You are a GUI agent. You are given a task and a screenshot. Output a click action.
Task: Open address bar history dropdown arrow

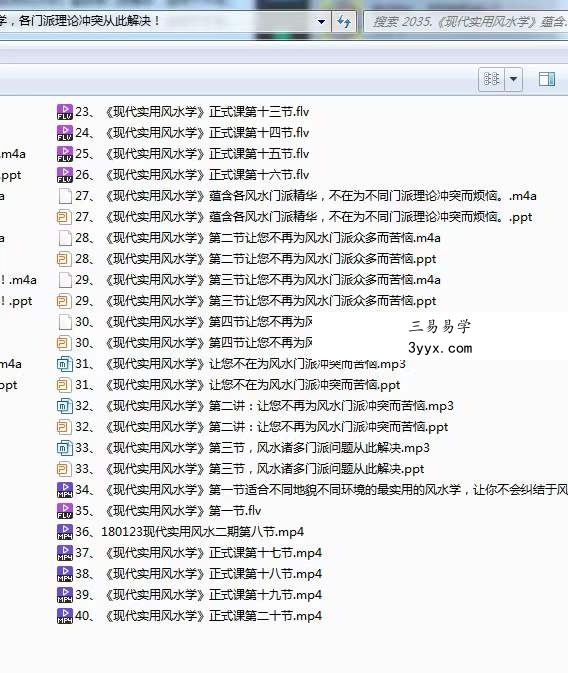pos(321,21)
